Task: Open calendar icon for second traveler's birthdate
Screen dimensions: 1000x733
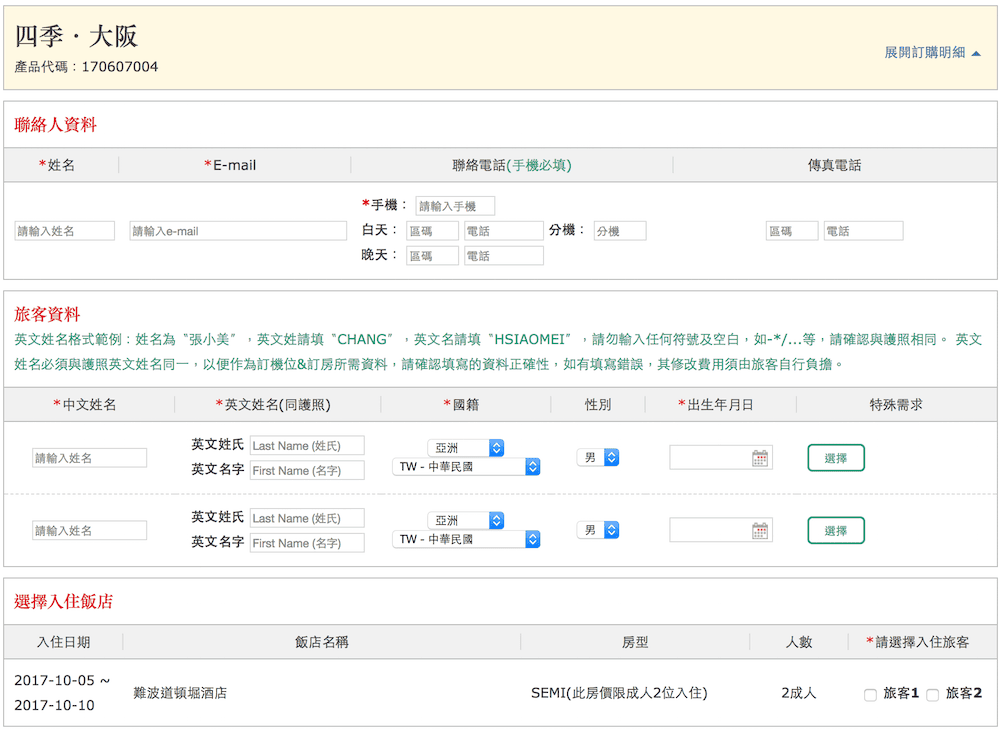Action: click(x=761, y=531)
